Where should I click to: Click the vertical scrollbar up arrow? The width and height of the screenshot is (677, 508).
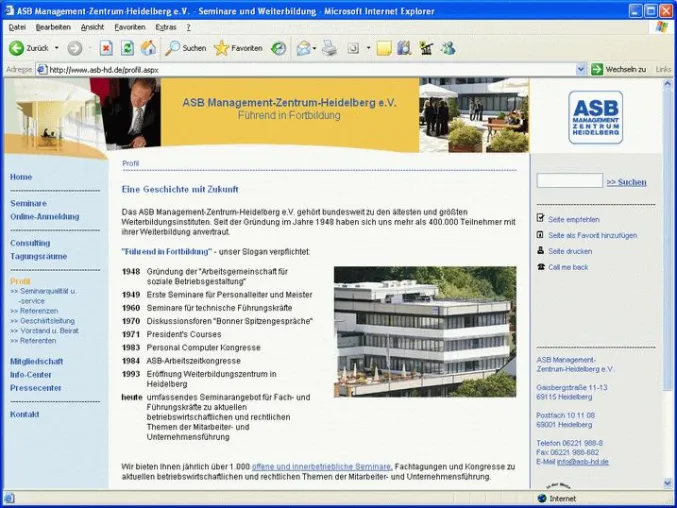668,83
